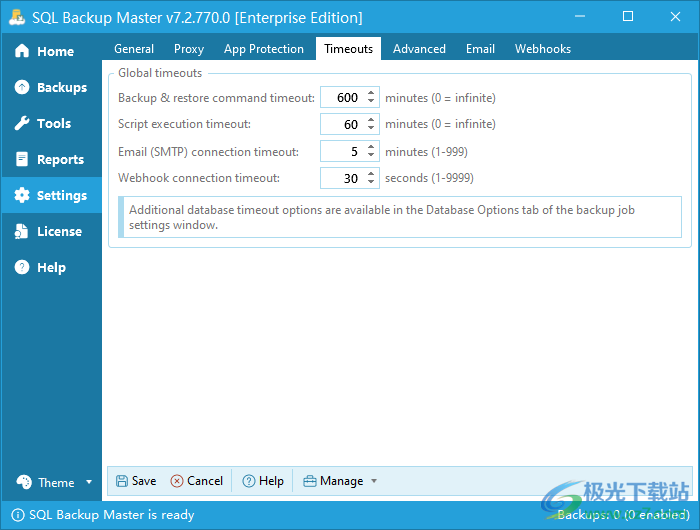Click the Theme palette icon
The width and height of the screenshot is (700, 530).
[x=24, y=482]
